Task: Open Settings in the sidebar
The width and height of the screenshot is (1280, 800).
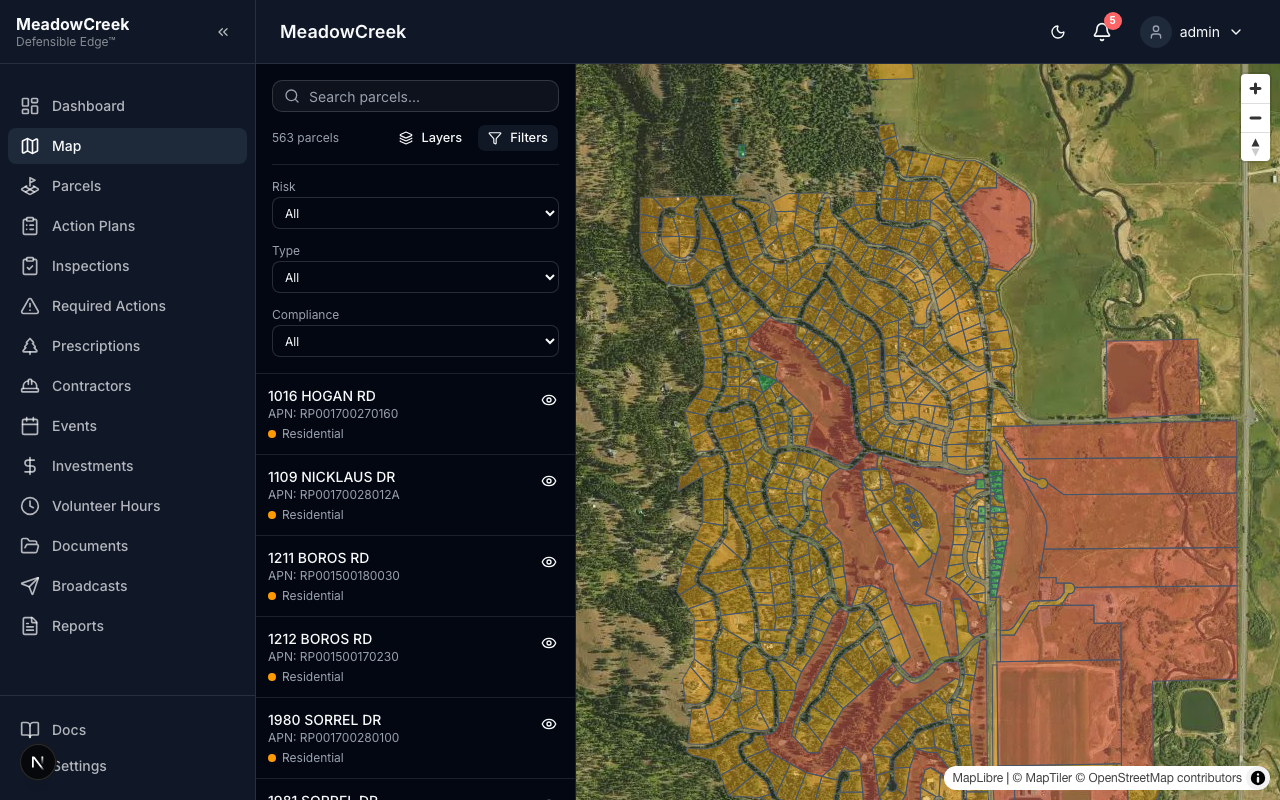Action: (x=127, y=766)
